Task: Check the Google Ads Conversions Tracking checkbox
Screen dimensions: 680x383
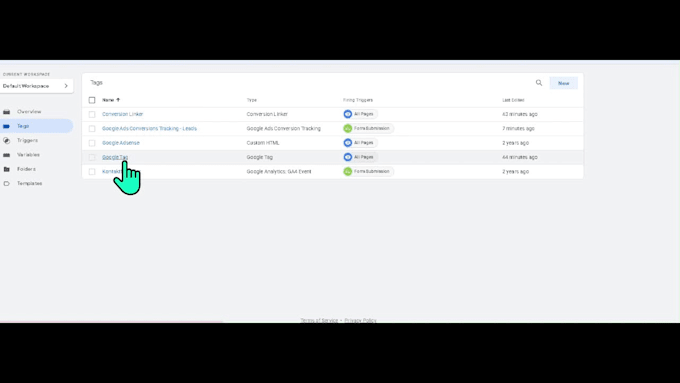Action: [92, 129]
